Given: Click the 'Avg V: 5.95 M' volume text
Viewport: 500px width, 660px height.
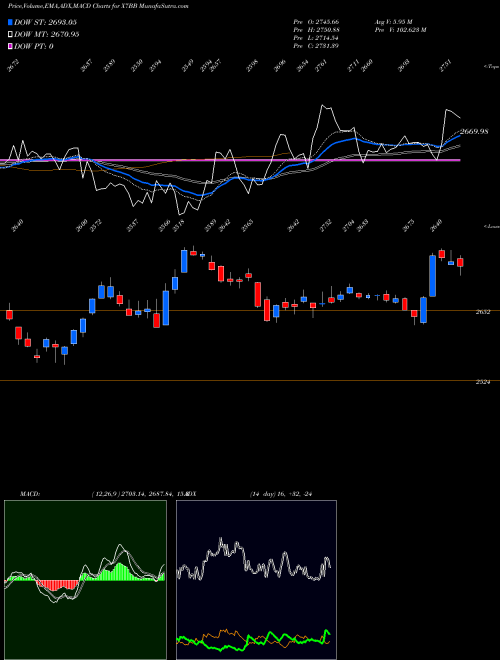Looking at the screenshot, I should pyautogui.click(x=394, y=22).
